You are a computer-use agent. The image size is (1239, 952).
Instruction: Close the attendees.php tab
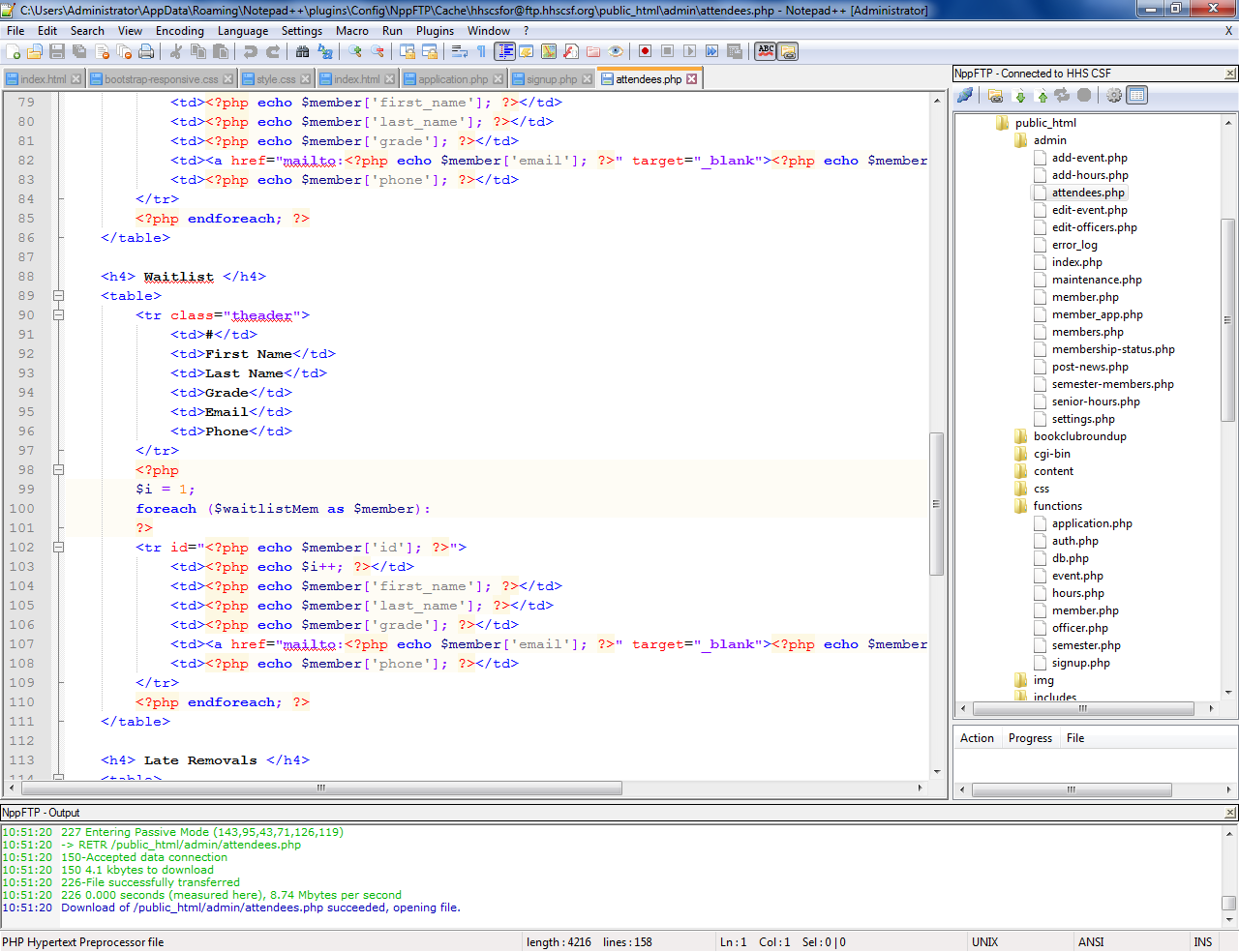tap(691, 79)
